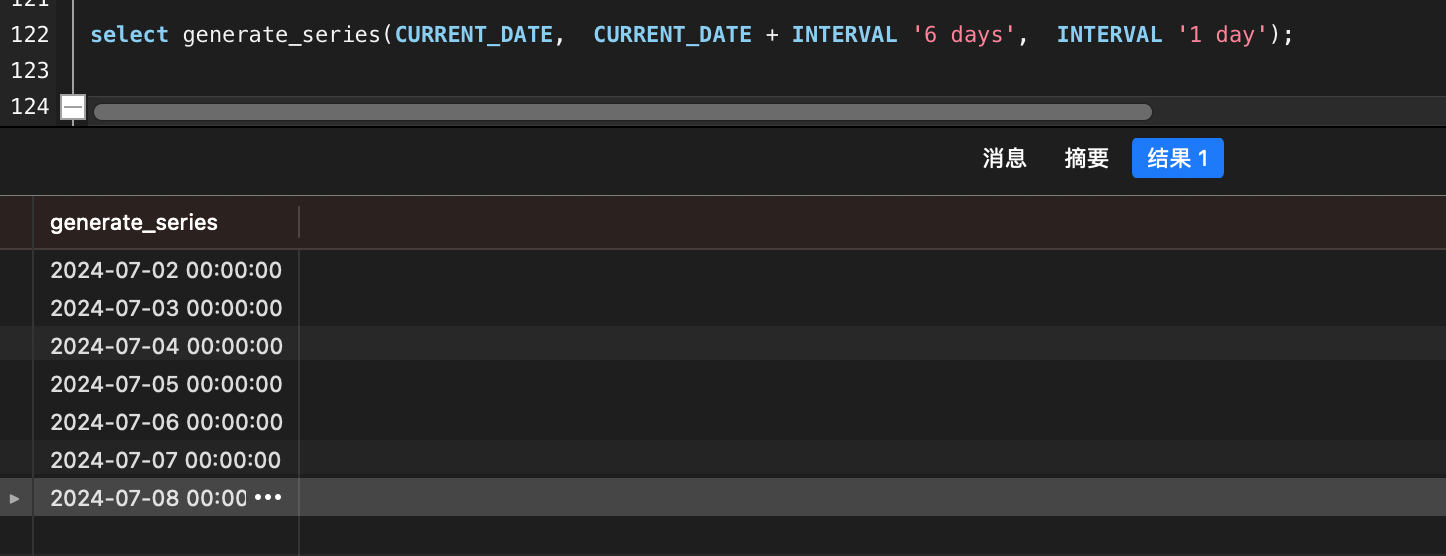Open the 摘要 tab
Screen dimensions: 1446x556
click(1087, 158)
